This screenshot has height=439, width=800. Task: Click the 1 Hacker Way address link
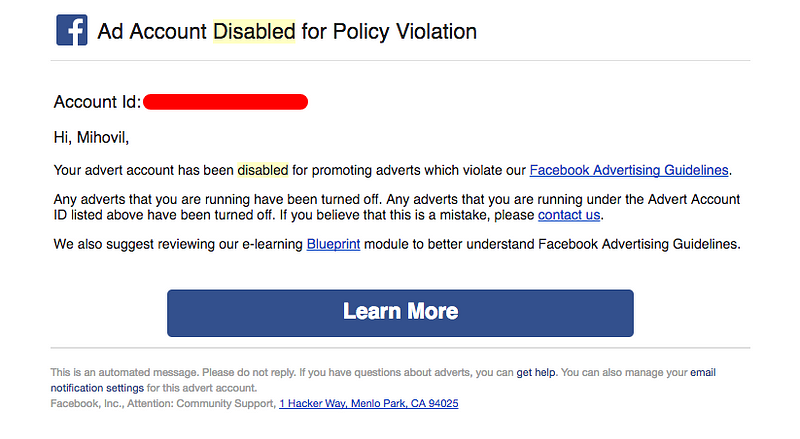[368, 403]
